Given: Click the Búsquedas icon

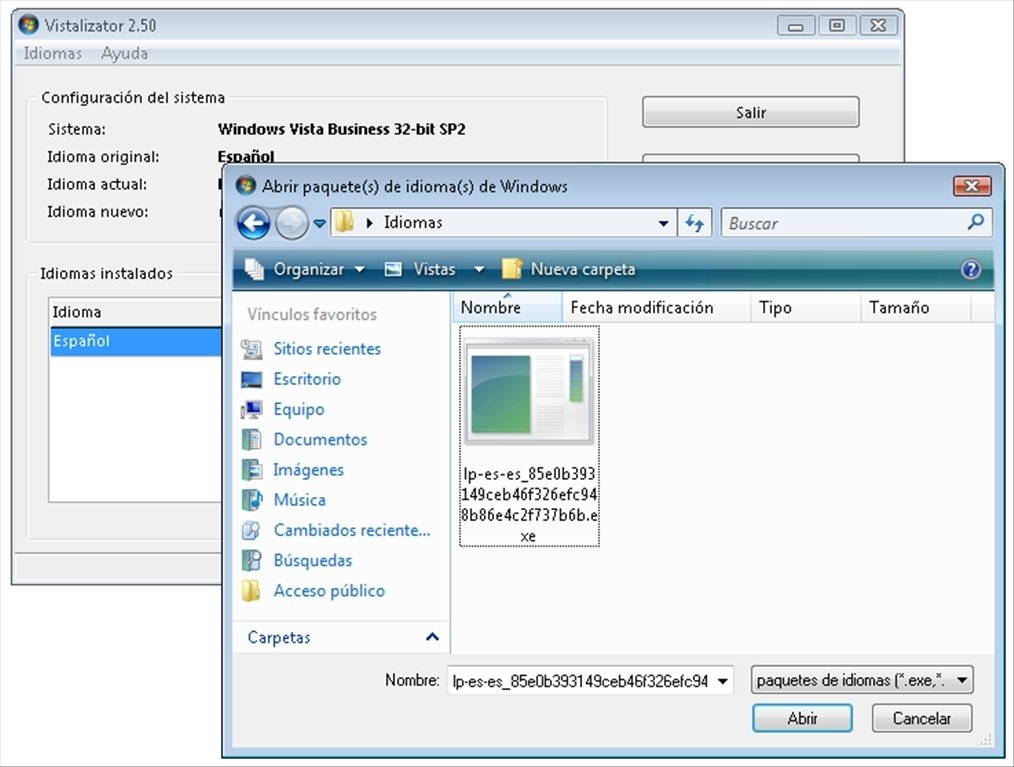Looking at the screenshot, I should point(252,561).
